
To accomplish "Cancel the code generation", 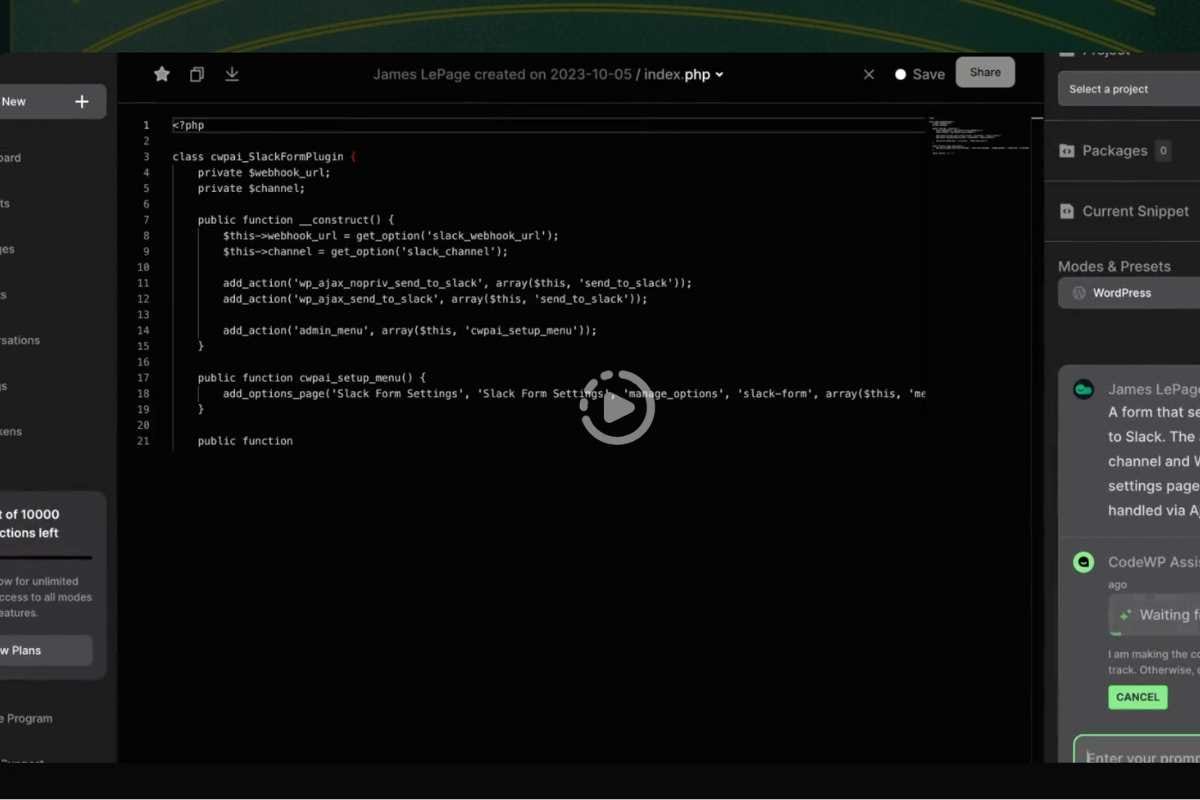I will pos(1137,697).
